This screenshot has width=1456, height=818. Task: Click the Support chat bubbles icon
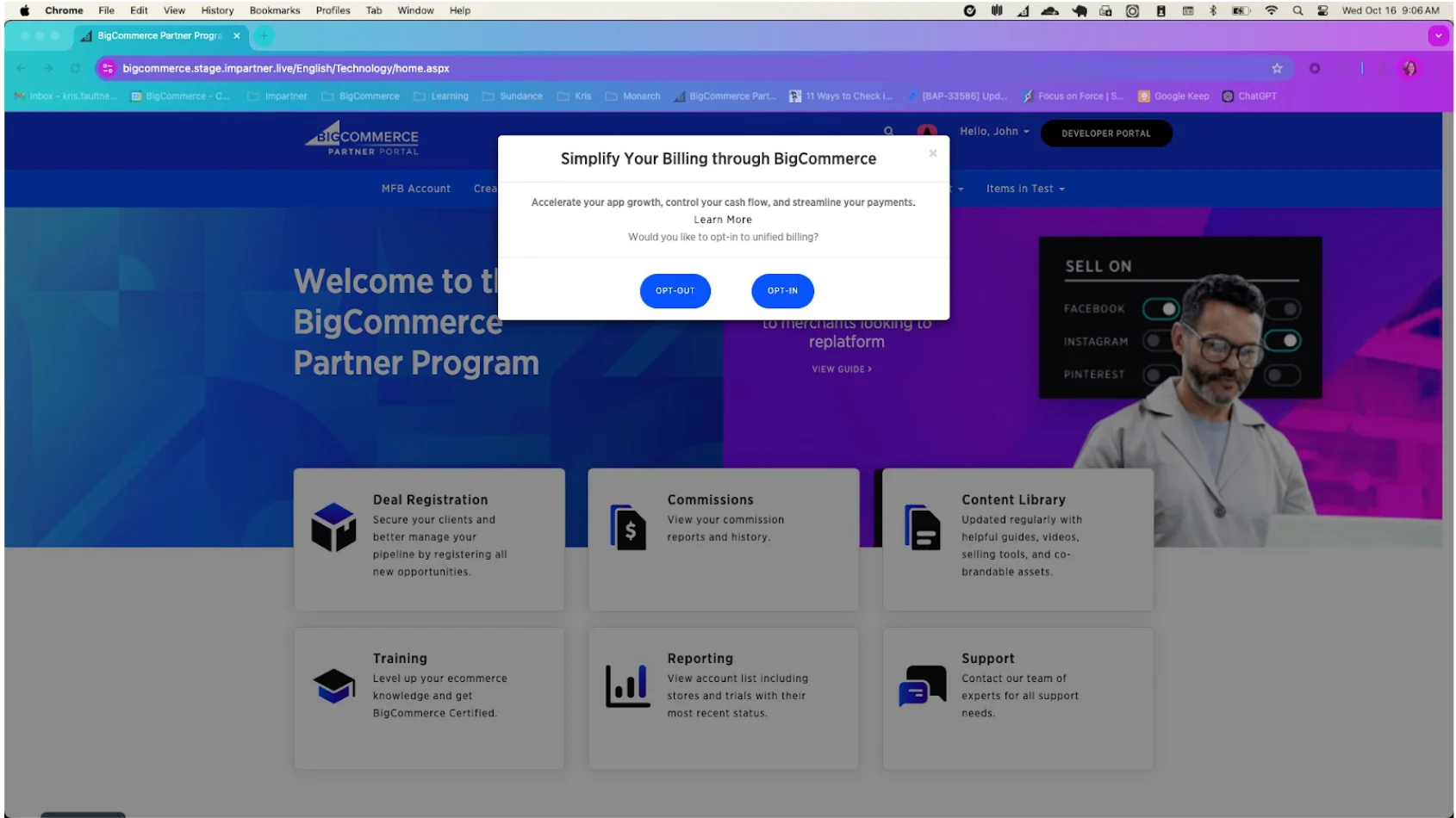tap(922, 685)
